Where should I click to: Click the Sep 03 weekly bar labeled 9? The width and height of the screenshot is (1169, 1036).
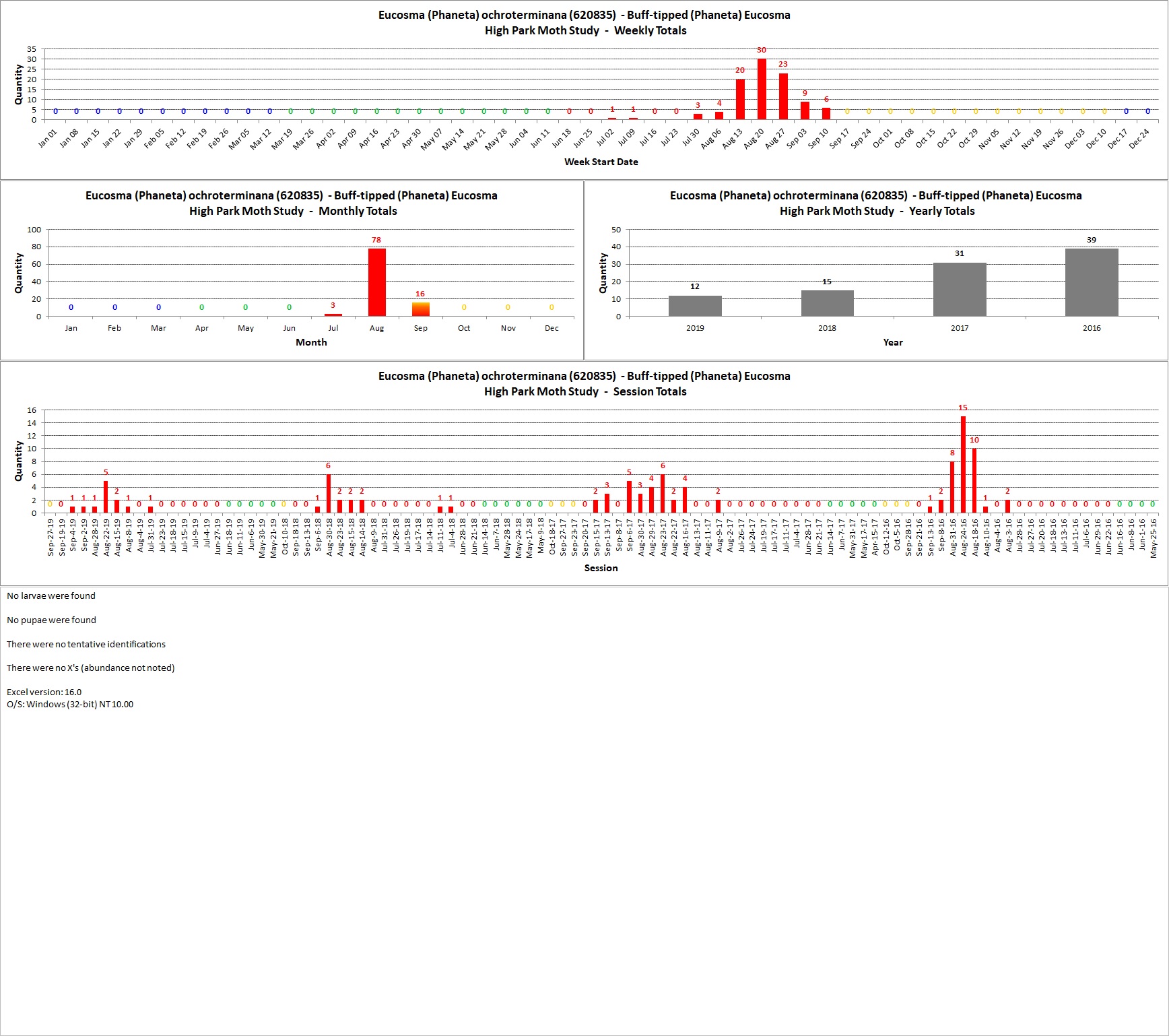coord(805,110)
